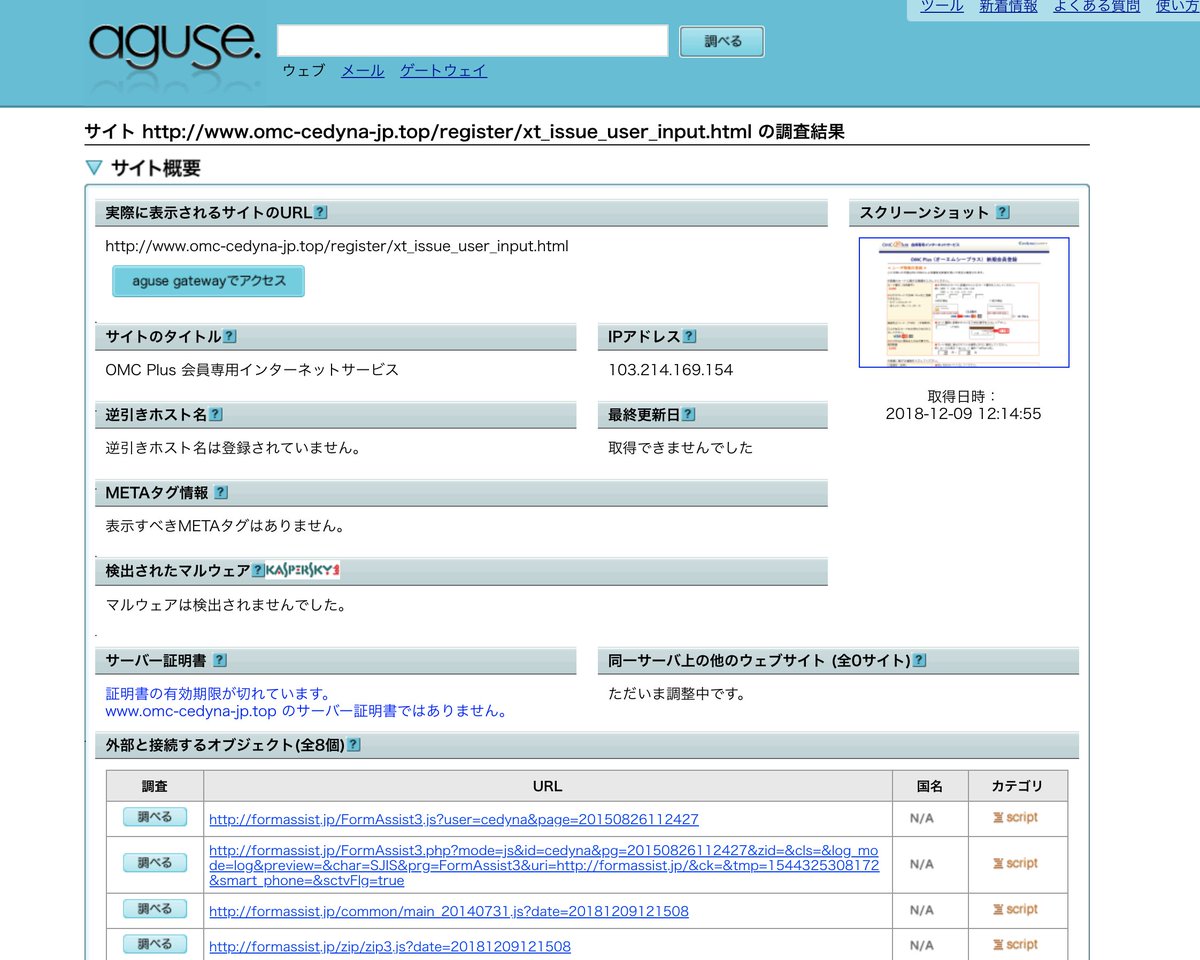Screen dimensions: 1200x960
Task: Click the site title OMC Plus 会員専用インターネットサービス
Action: (252, 370)
